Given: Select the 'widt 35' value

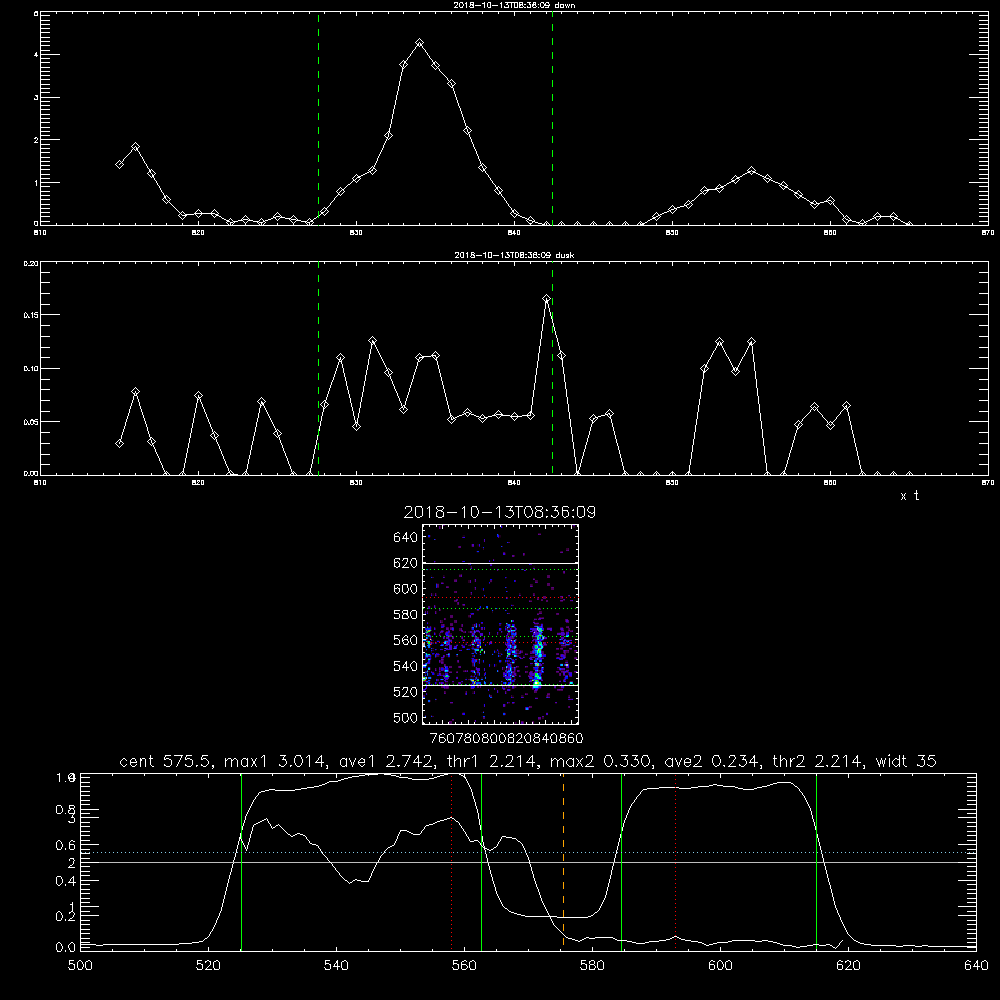Looking at the screenshot, I should pyautogui.click(x=906, y=761).
